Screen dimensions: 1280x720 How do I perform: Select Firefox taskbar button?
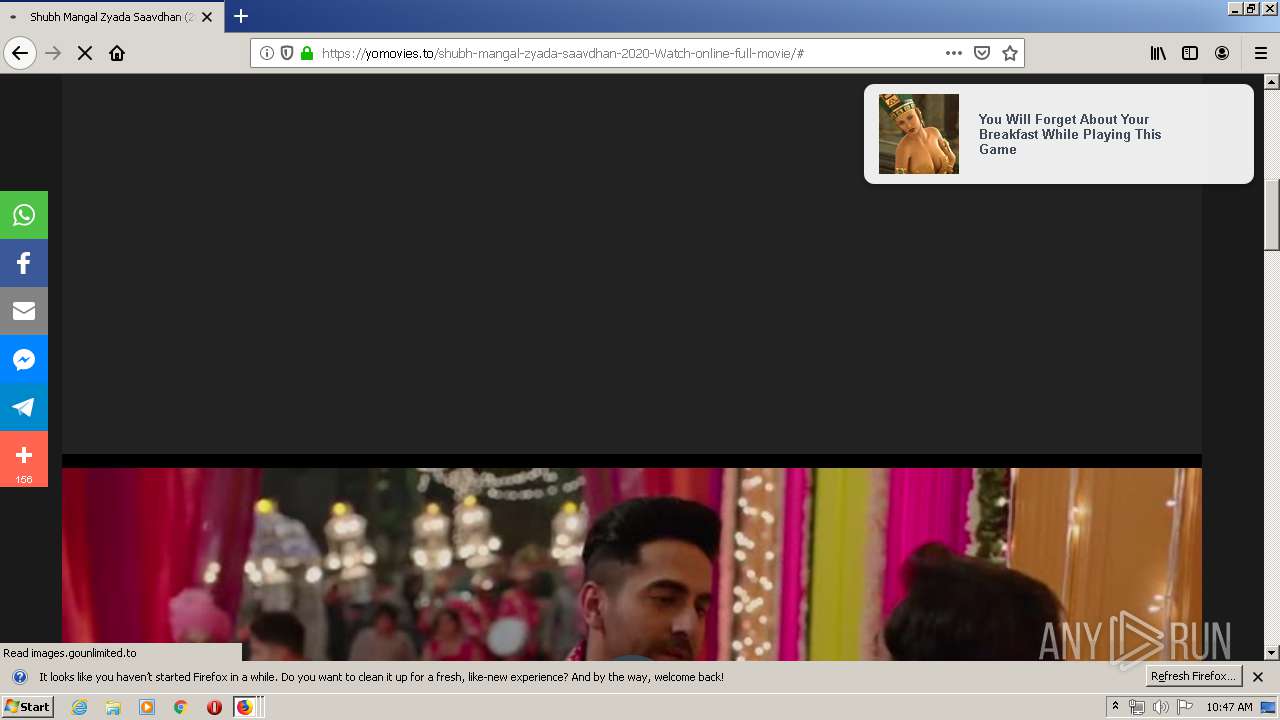[247, 707]
